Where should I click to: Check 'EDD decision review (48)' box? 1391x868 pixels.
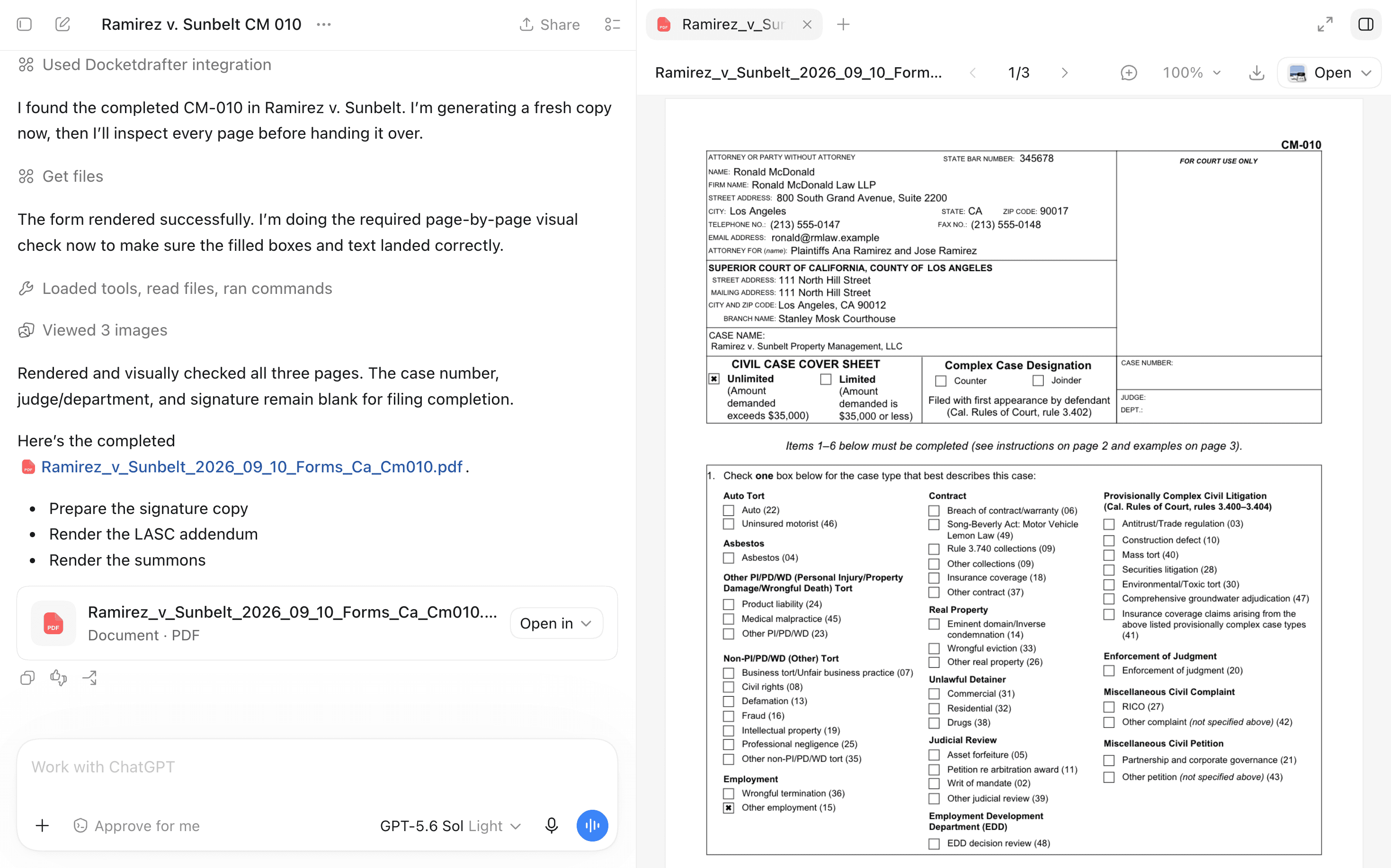tap(935, 843)
